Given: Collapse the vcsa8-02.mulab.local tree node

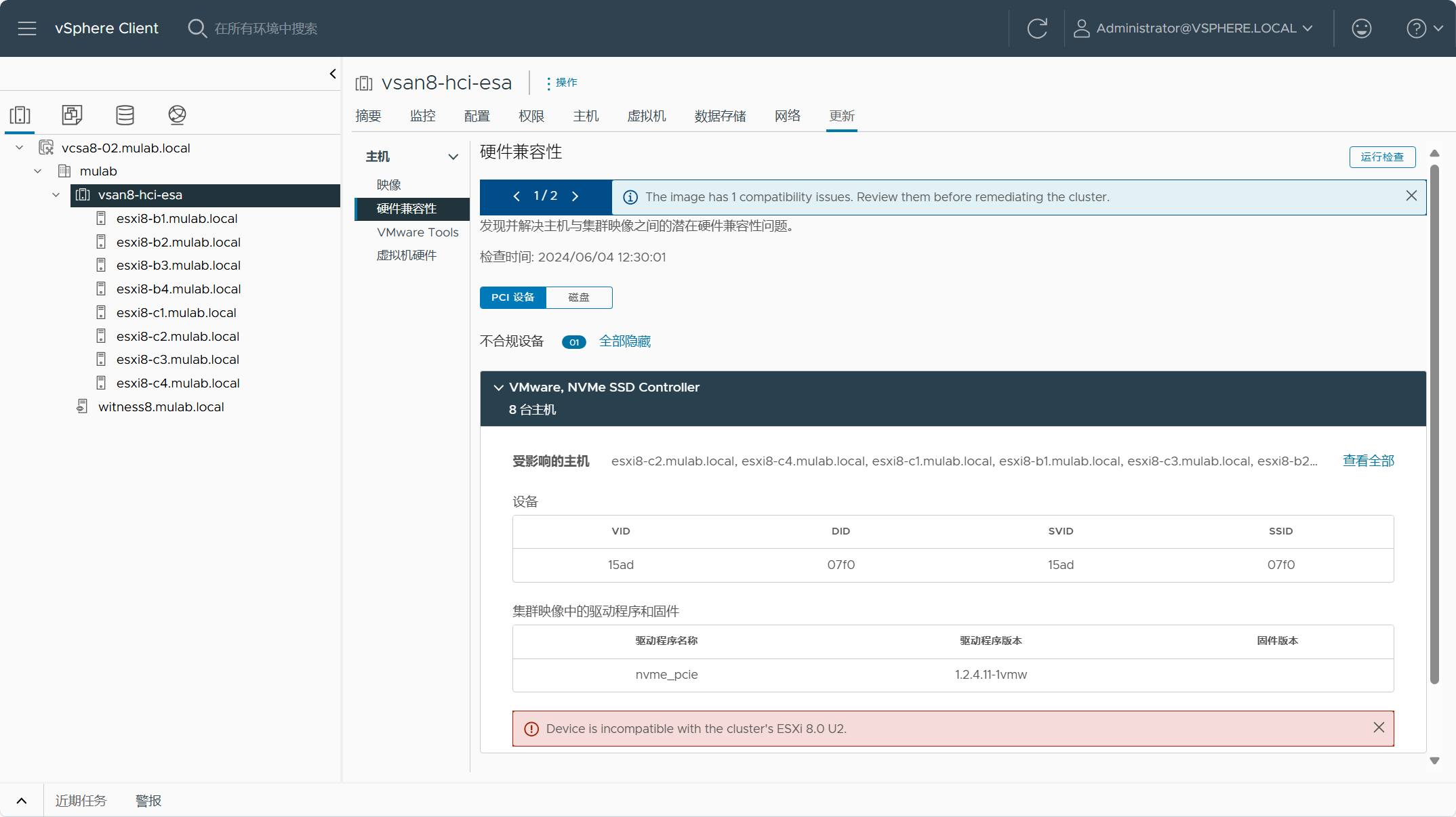Looking at the screenshot, I should pos(20,148).
